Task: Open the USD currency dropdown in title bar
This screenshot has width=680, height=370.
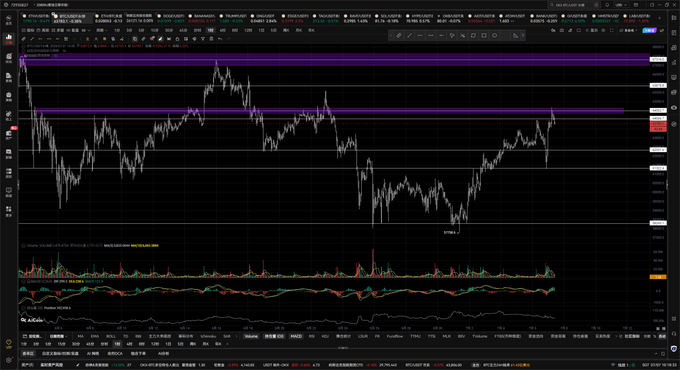Action: (x=621, y=5)
